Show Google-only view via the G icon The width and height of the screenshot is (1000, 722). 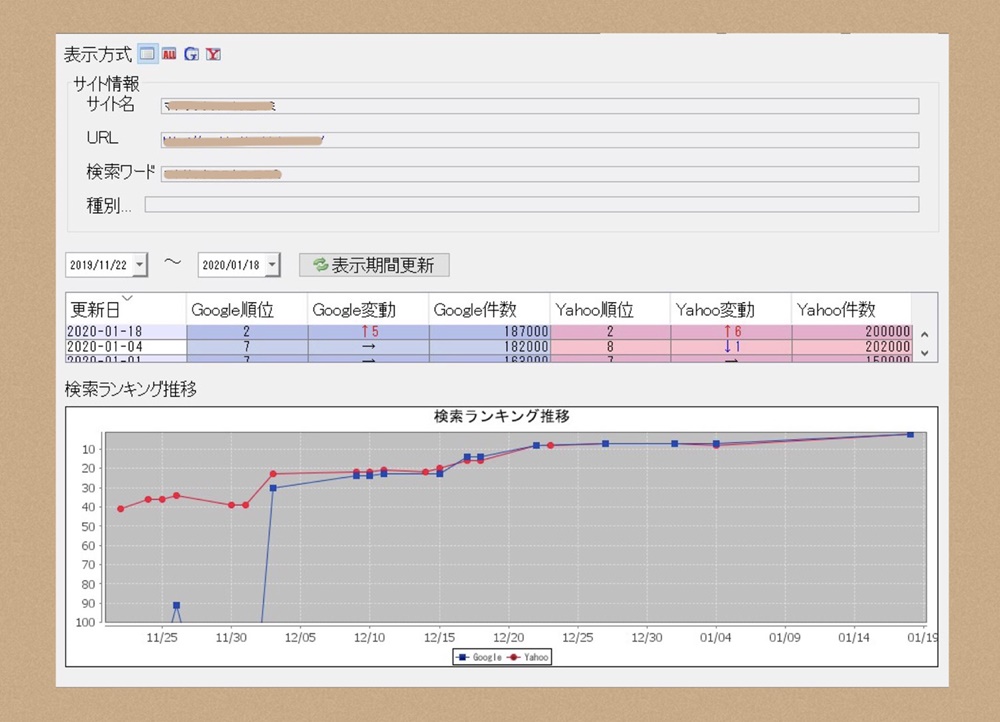[191, 54]
